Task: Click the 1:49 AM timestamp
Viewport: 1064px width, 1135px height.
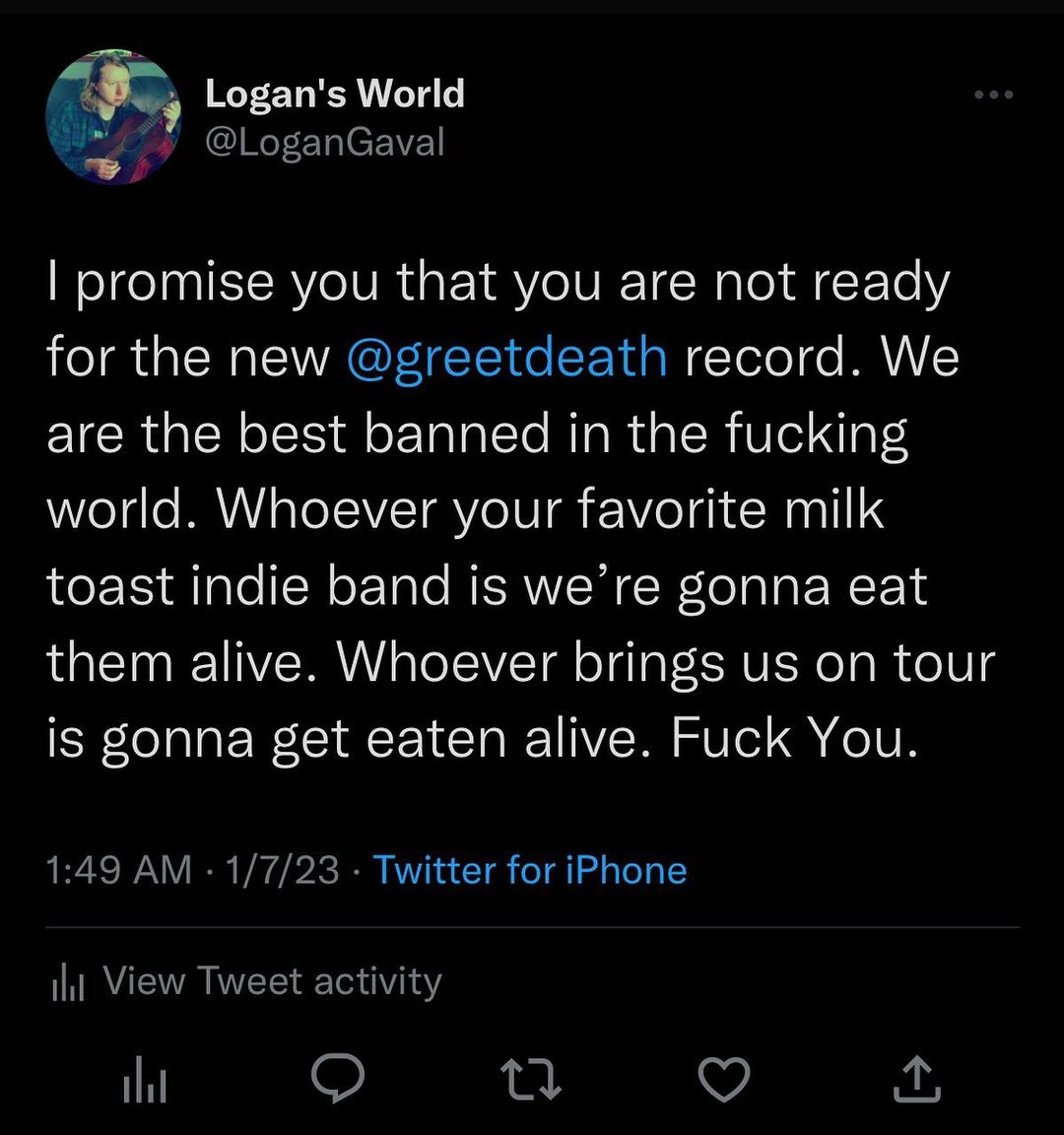Action: pyautogui.click(x=118, y=871)
